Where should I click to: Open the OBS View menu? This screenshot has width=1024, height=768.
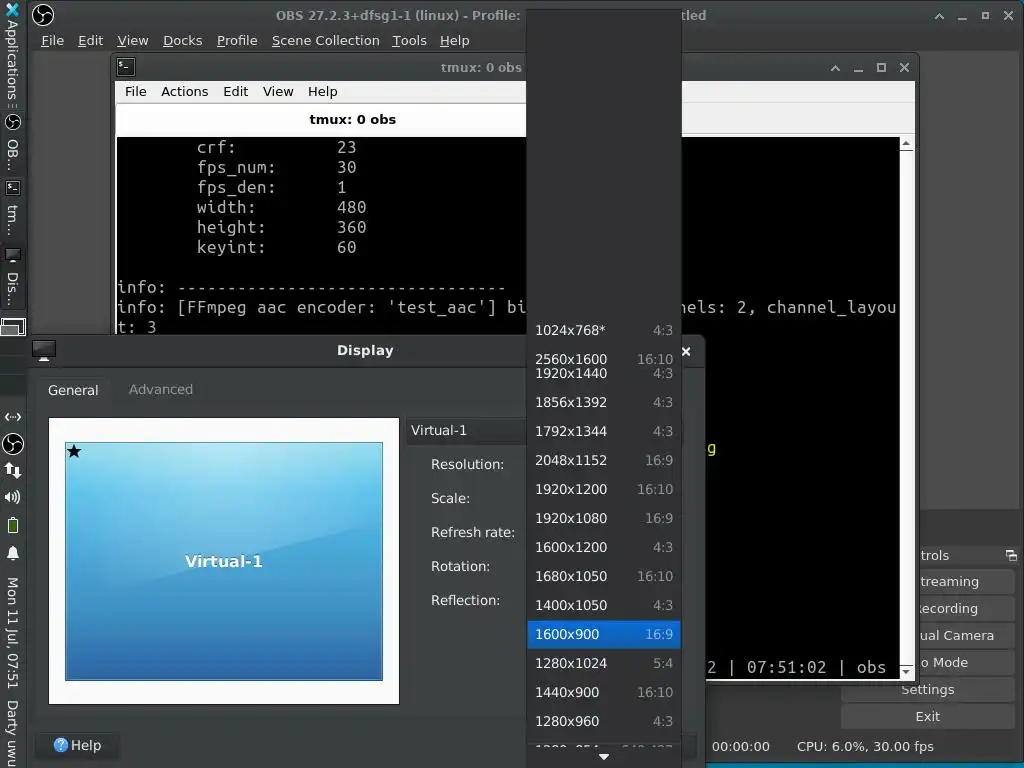[x=133, y=40]
